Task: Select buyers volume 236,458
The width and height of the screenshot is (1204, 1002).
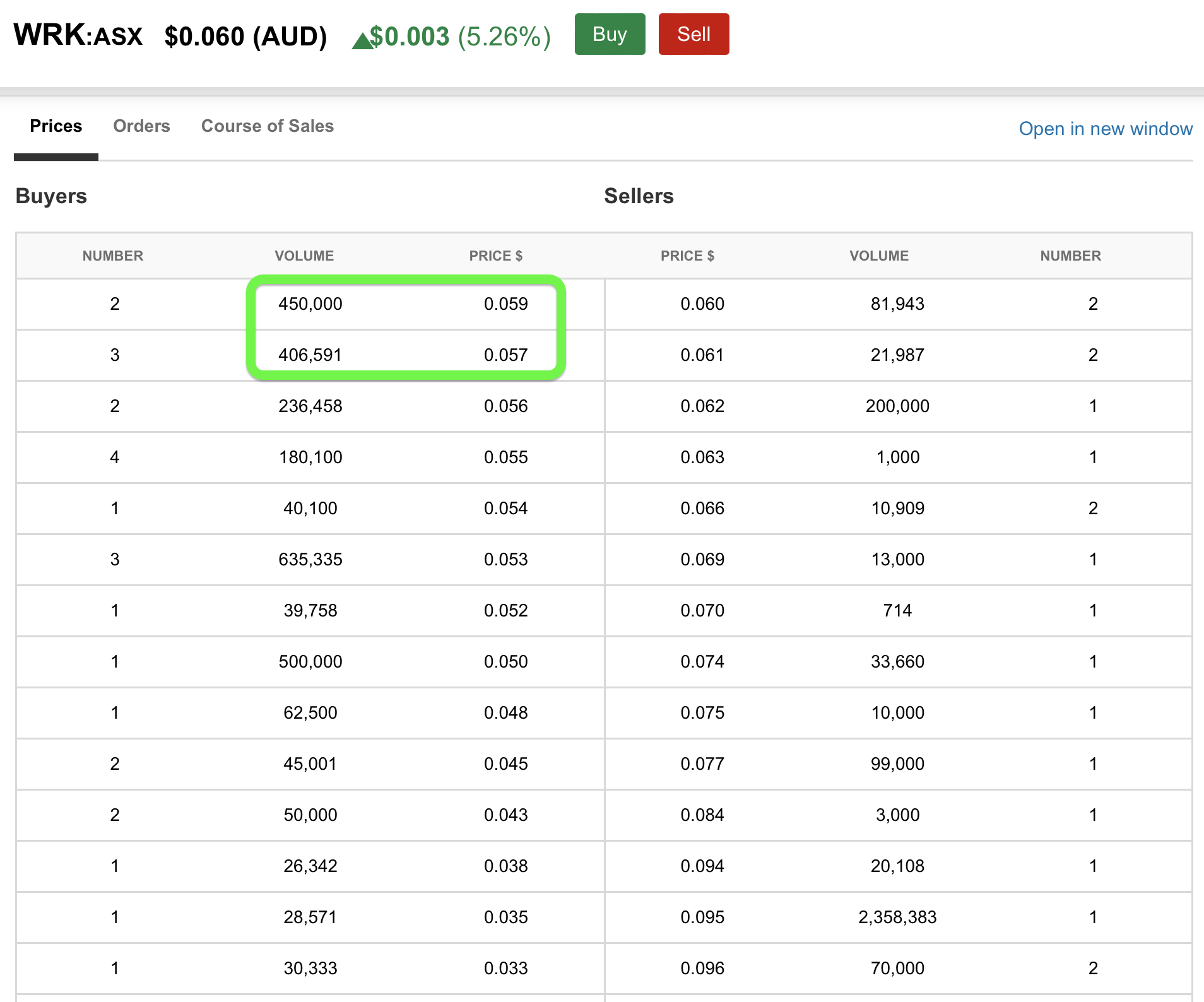Action: click(x=310, y=406)
